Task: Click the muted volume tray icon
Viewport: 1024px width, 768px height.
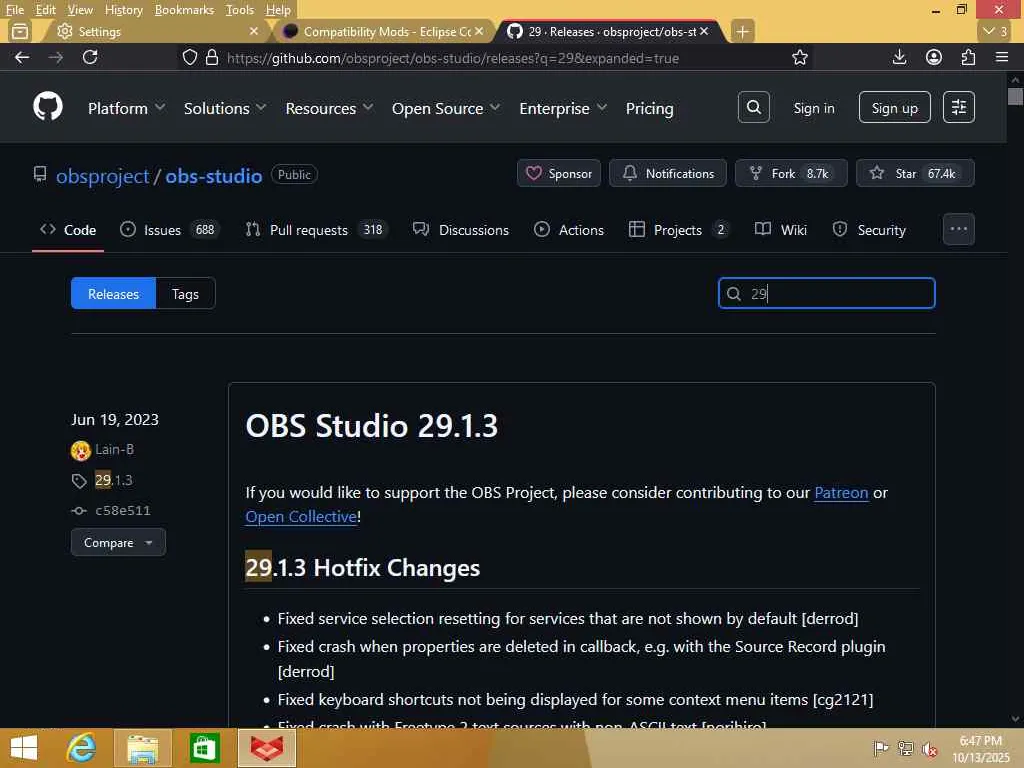Action: (930, 748)
